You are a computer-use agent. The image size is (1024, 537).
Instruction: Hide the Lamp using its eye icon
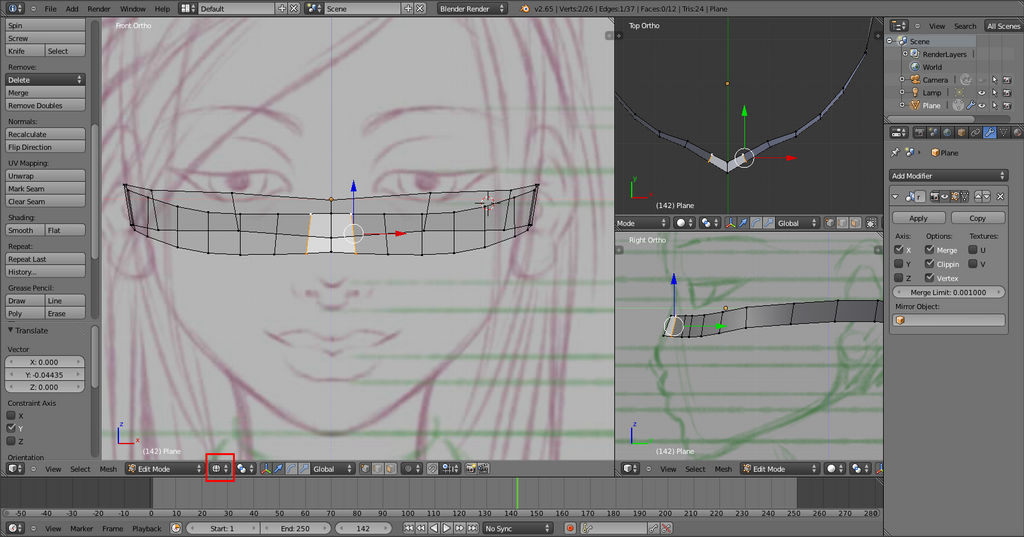click(981, 92)
